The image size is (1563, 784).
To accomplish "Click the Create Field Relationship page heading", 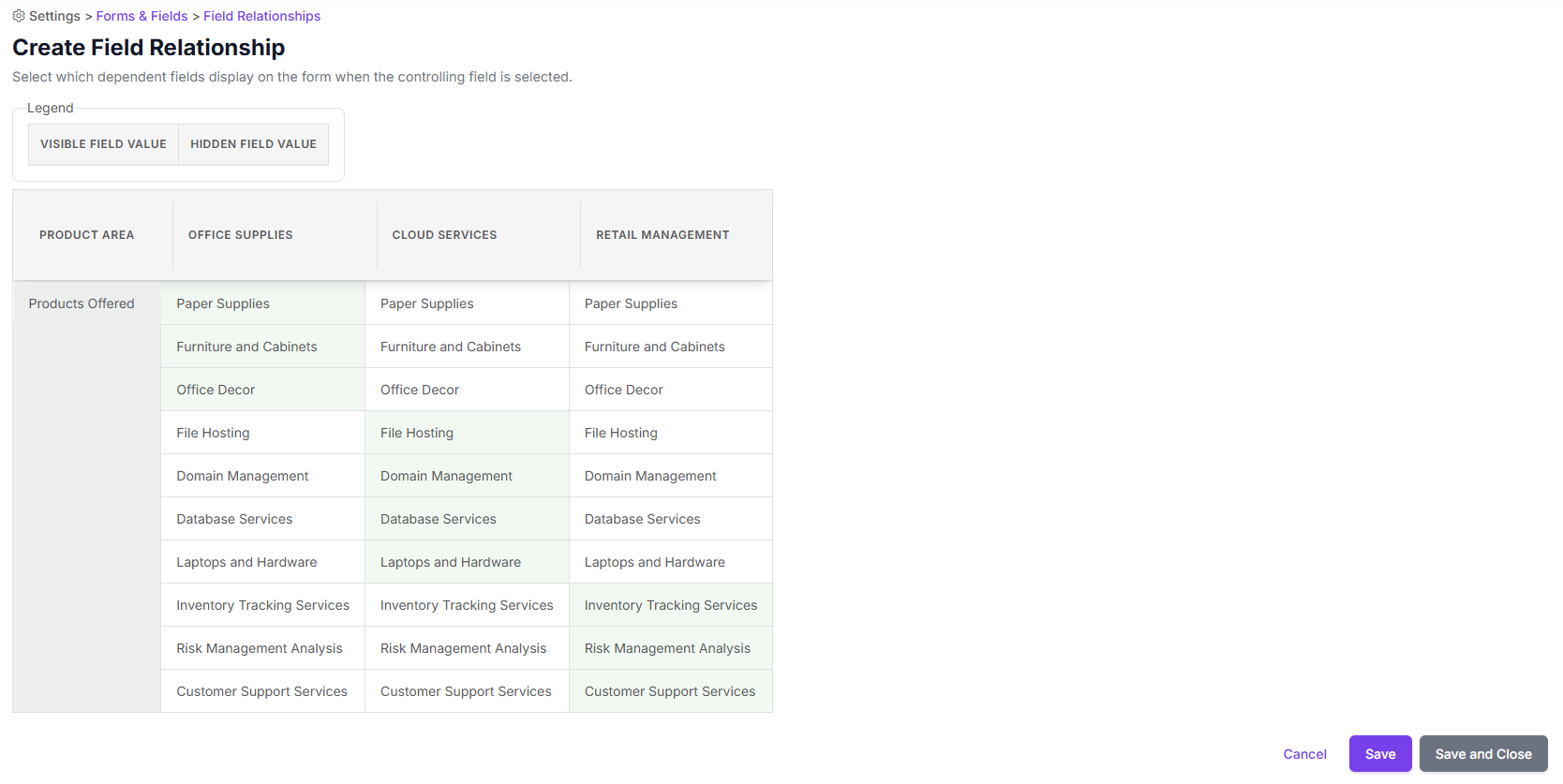I will [149, 48].
